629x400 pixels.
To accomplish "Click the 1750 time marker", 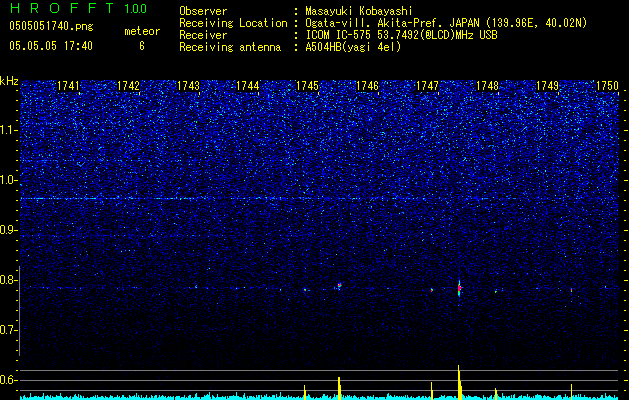I will pos(607,86).
